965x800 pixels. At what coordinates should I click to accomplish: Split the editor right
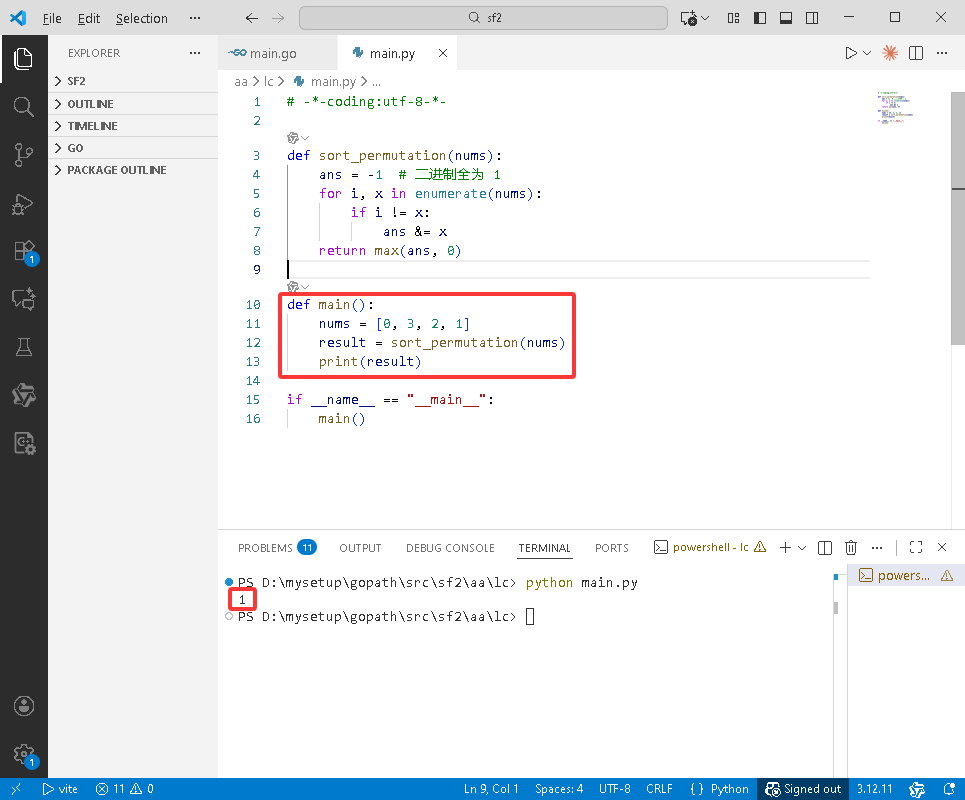coord(916,53)
